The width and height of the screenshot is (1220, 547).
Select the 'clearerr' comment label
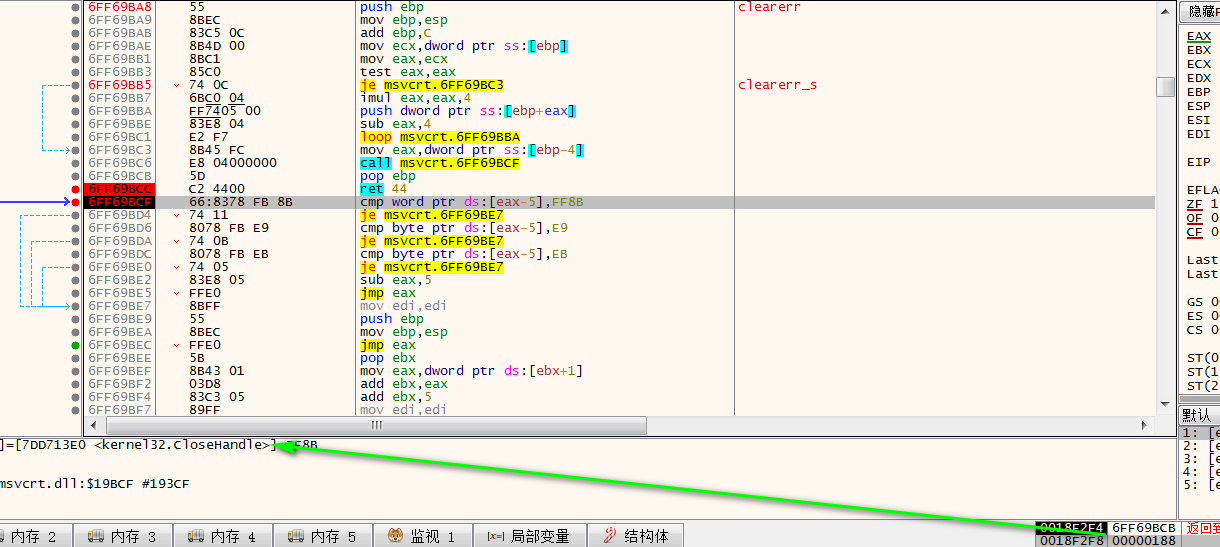click(769, 7)
